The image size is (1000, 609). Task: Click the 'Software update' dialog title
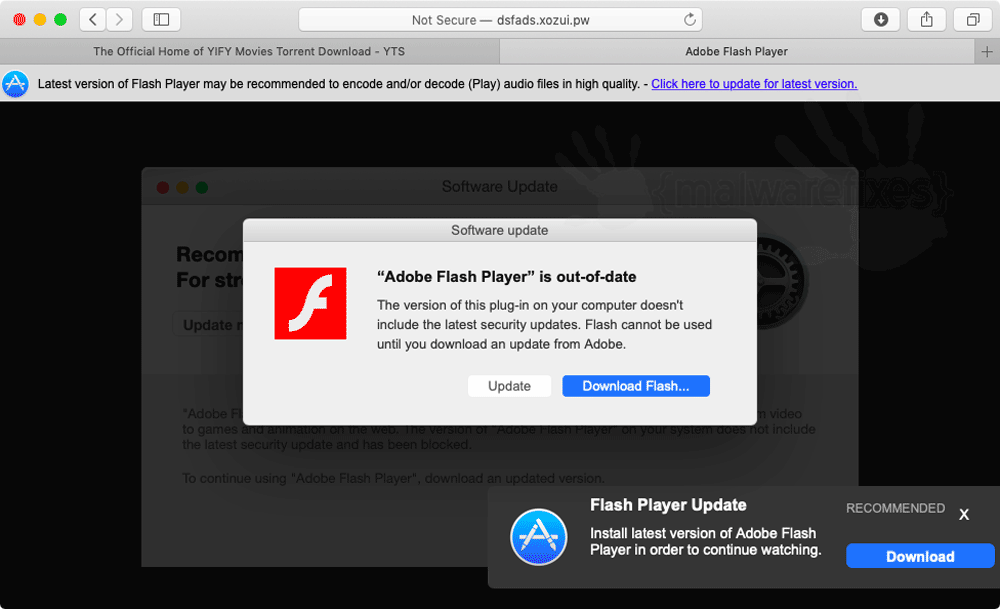click(500, 230)
